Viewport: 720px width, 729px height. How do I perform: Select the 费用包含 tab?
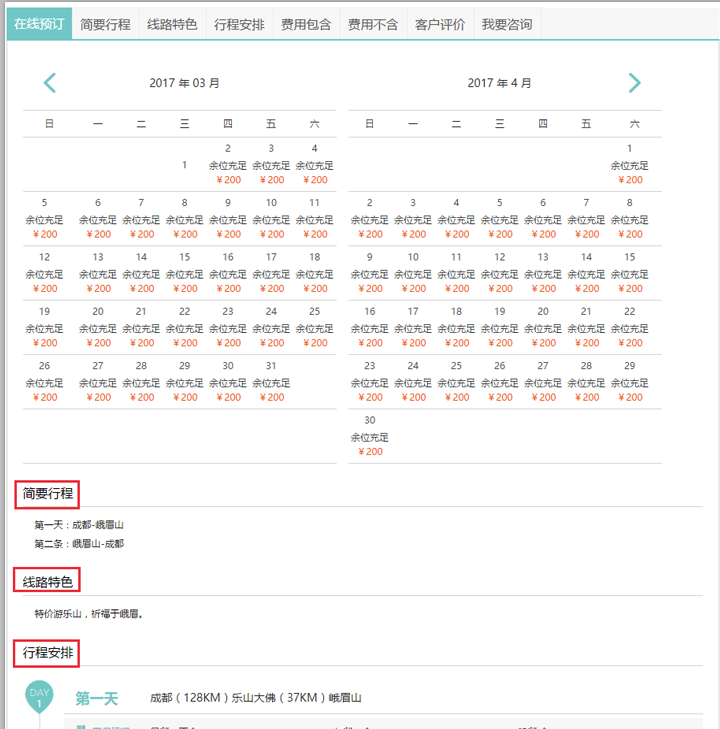pos(306,25)
